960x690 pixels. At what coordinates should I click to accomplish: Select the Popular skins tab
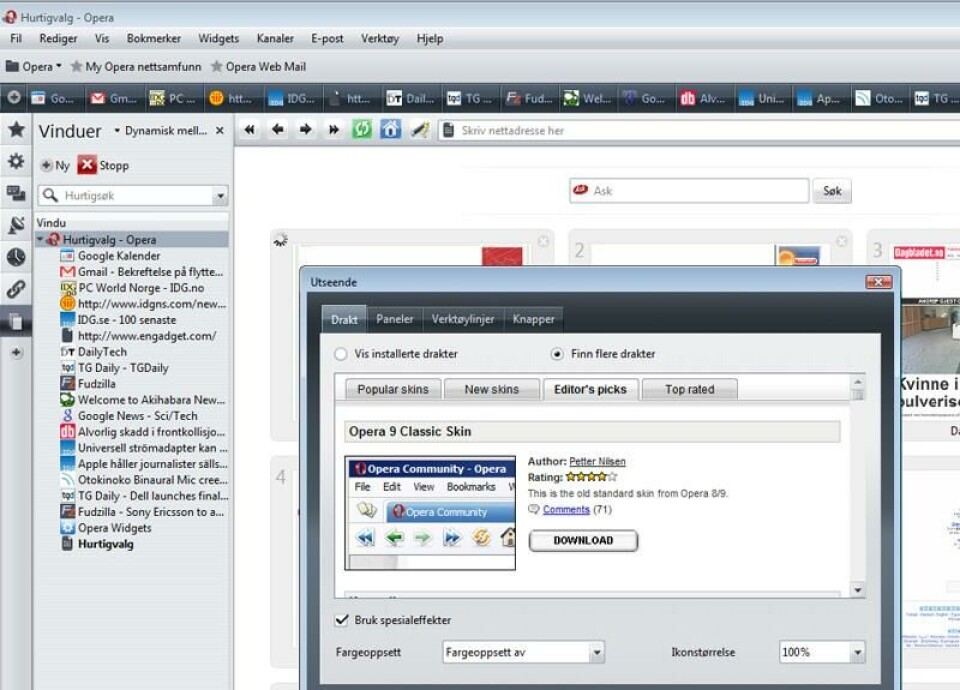[x=393, y=389]
